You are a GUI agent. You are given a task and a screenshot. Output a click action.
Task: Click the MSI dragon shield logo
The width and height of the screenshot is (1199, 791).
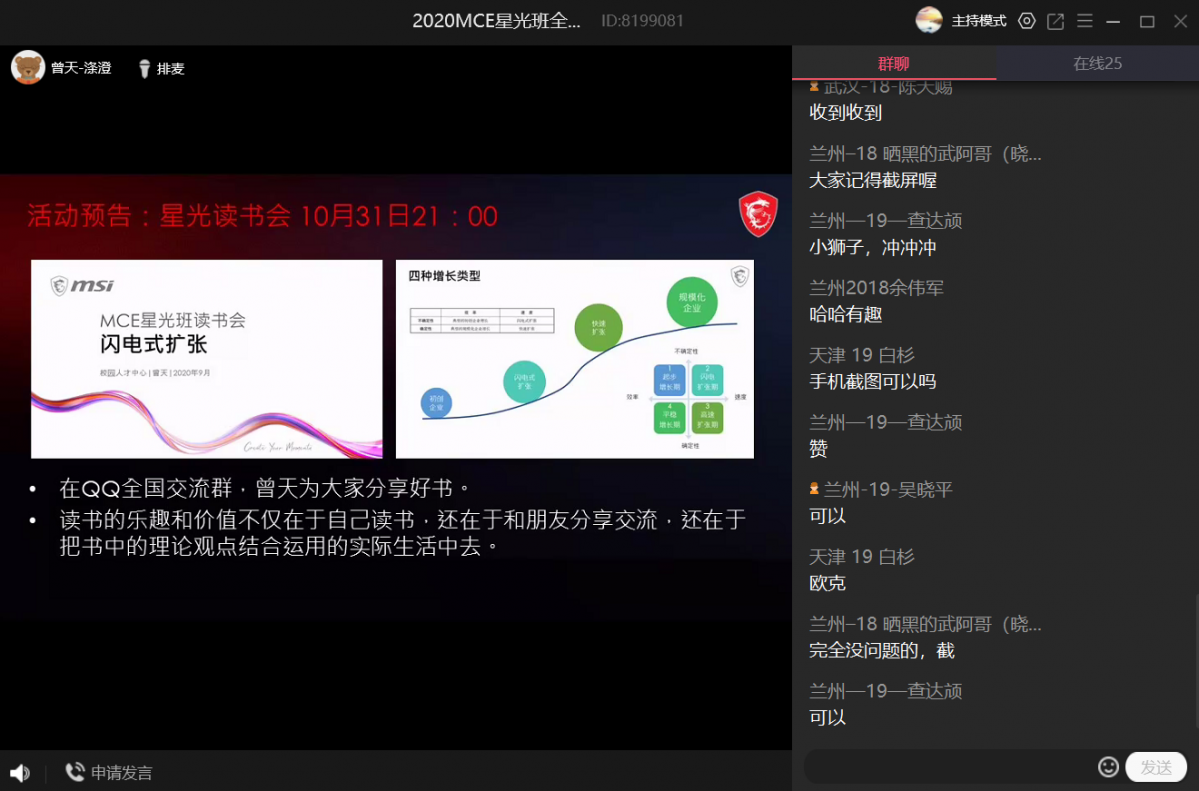[757, 215]
